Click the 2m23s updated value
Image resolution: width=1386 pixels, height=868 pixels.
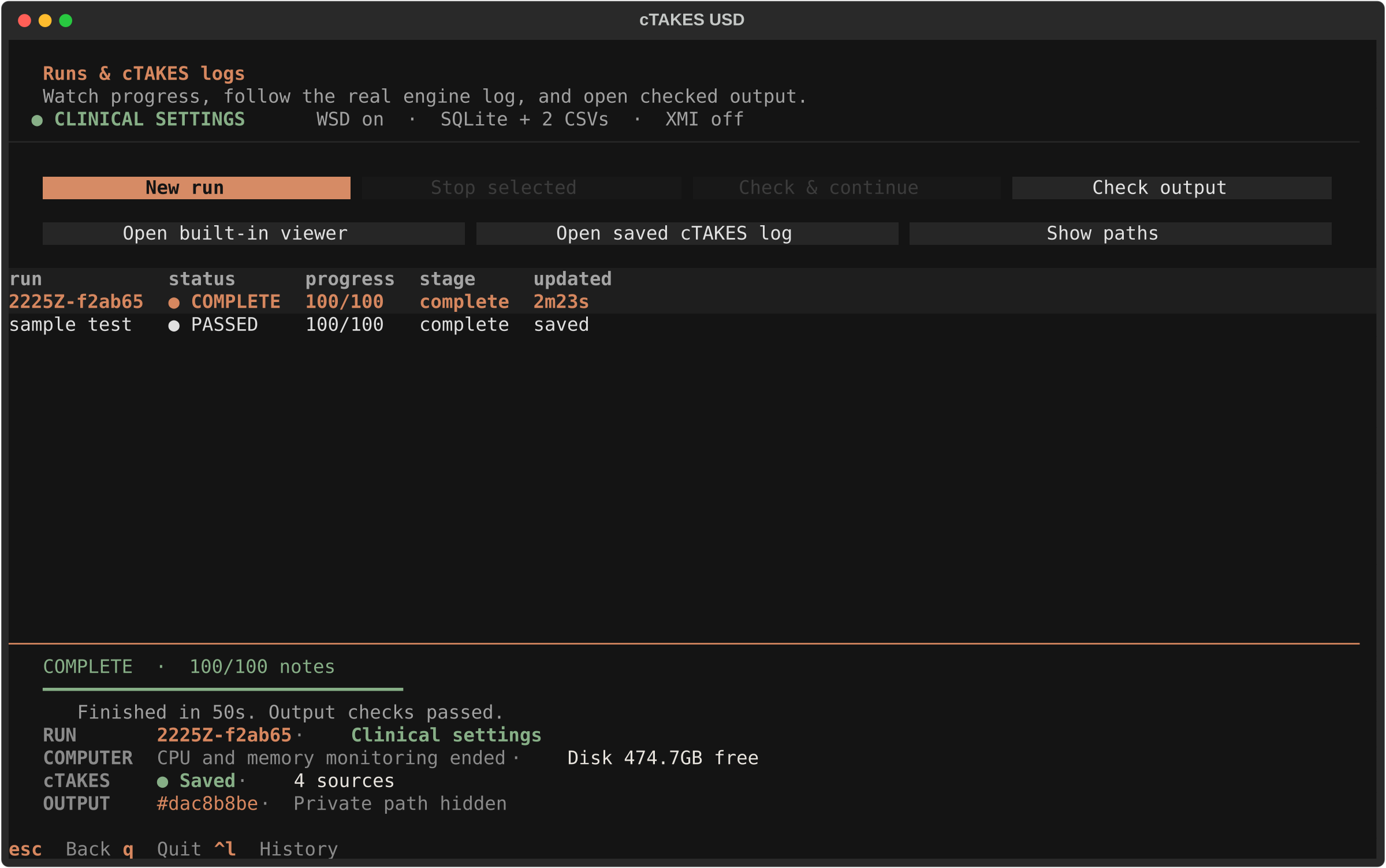tap(561, 302)
